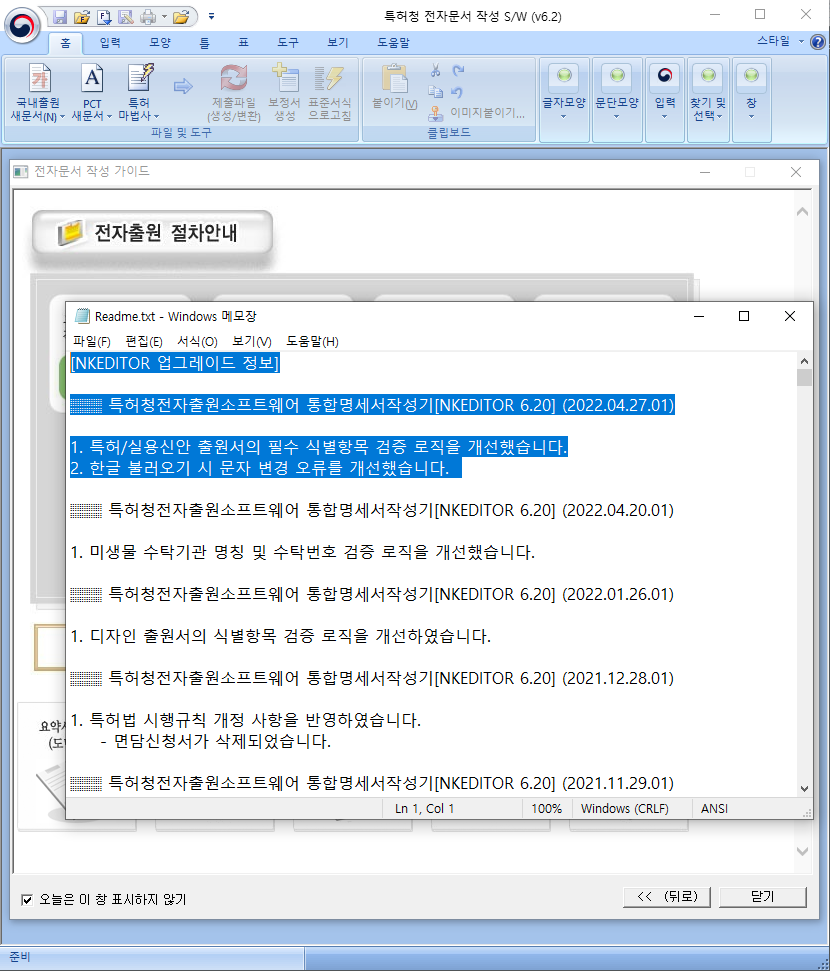Open 도움말(H) menu in Notepad
The width and height of the screenshot is (830, 971).
click(312, 341)
